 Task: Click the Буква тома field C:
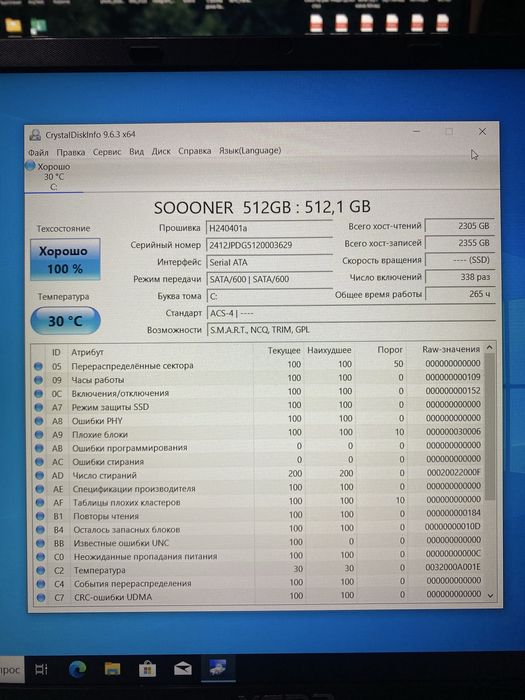point(269,296)
